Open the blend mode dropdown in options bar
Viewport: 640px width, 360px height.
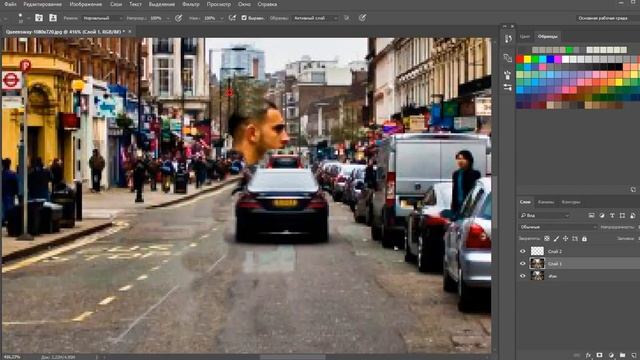pos(102,18)
